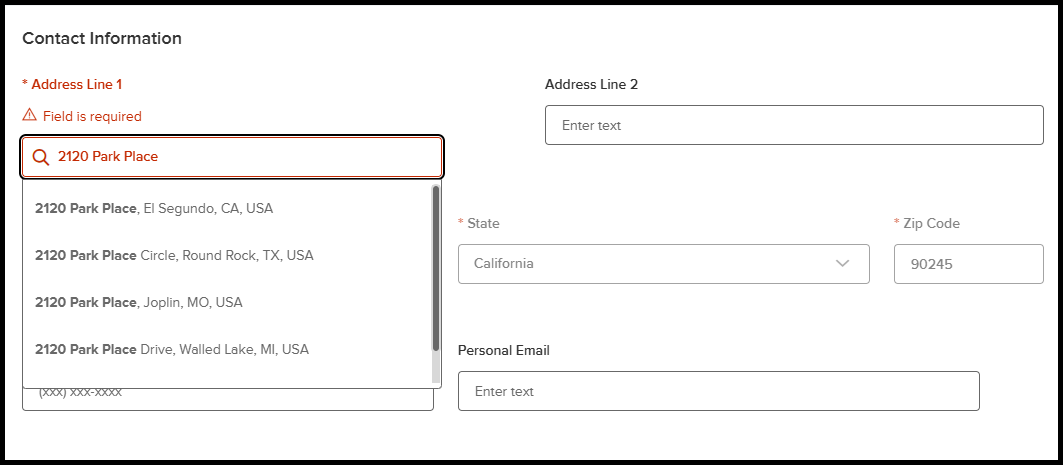This screenshot has height=465, width=1063.
Task: Click the Field is required error message
Action: (92, 117)
